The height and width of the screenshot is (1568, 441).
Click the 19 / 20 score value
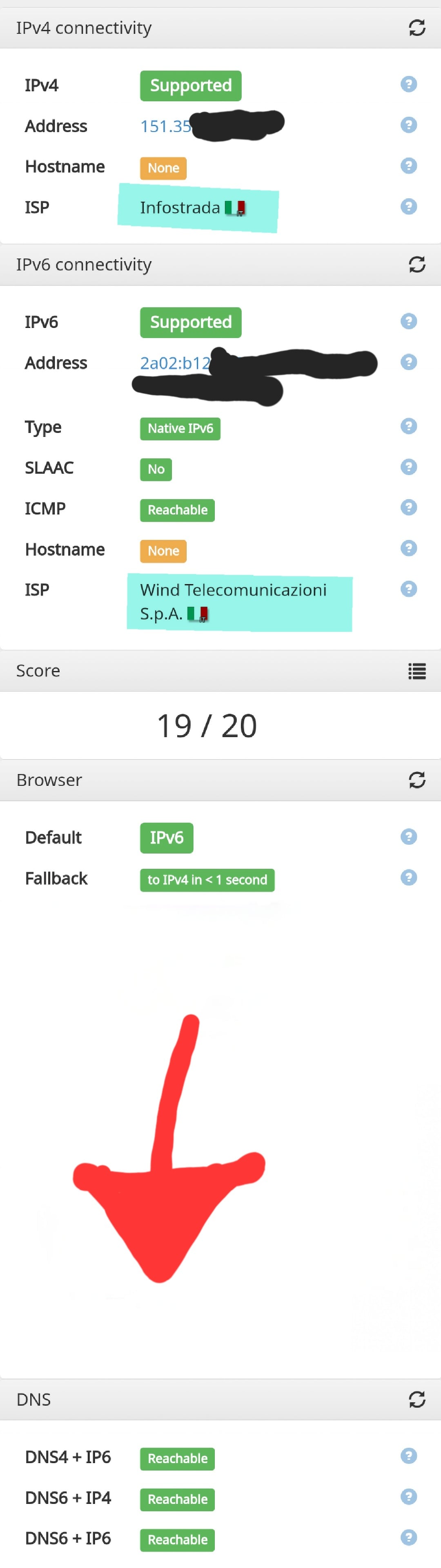click(207, 725)
